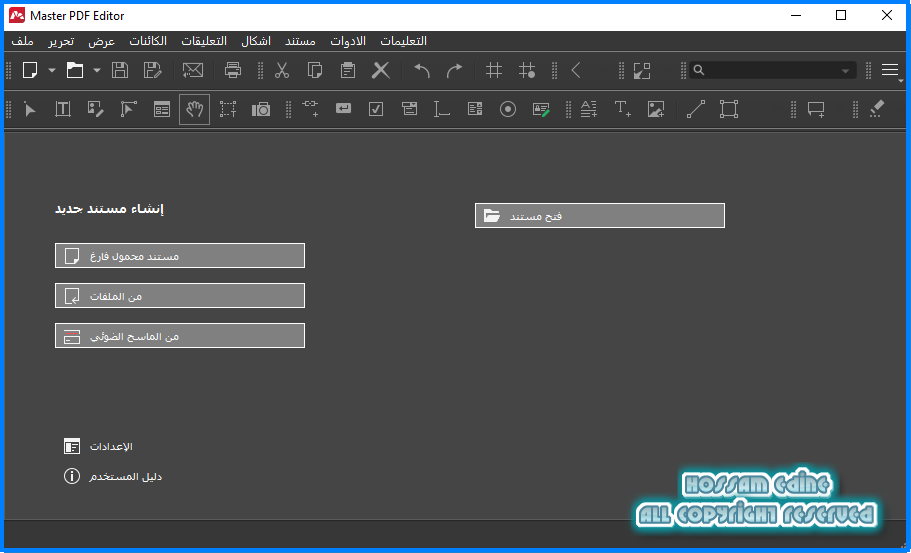Open the تحرير menu
The height and width of the screenshot is (553, 911).
[61, 41]
